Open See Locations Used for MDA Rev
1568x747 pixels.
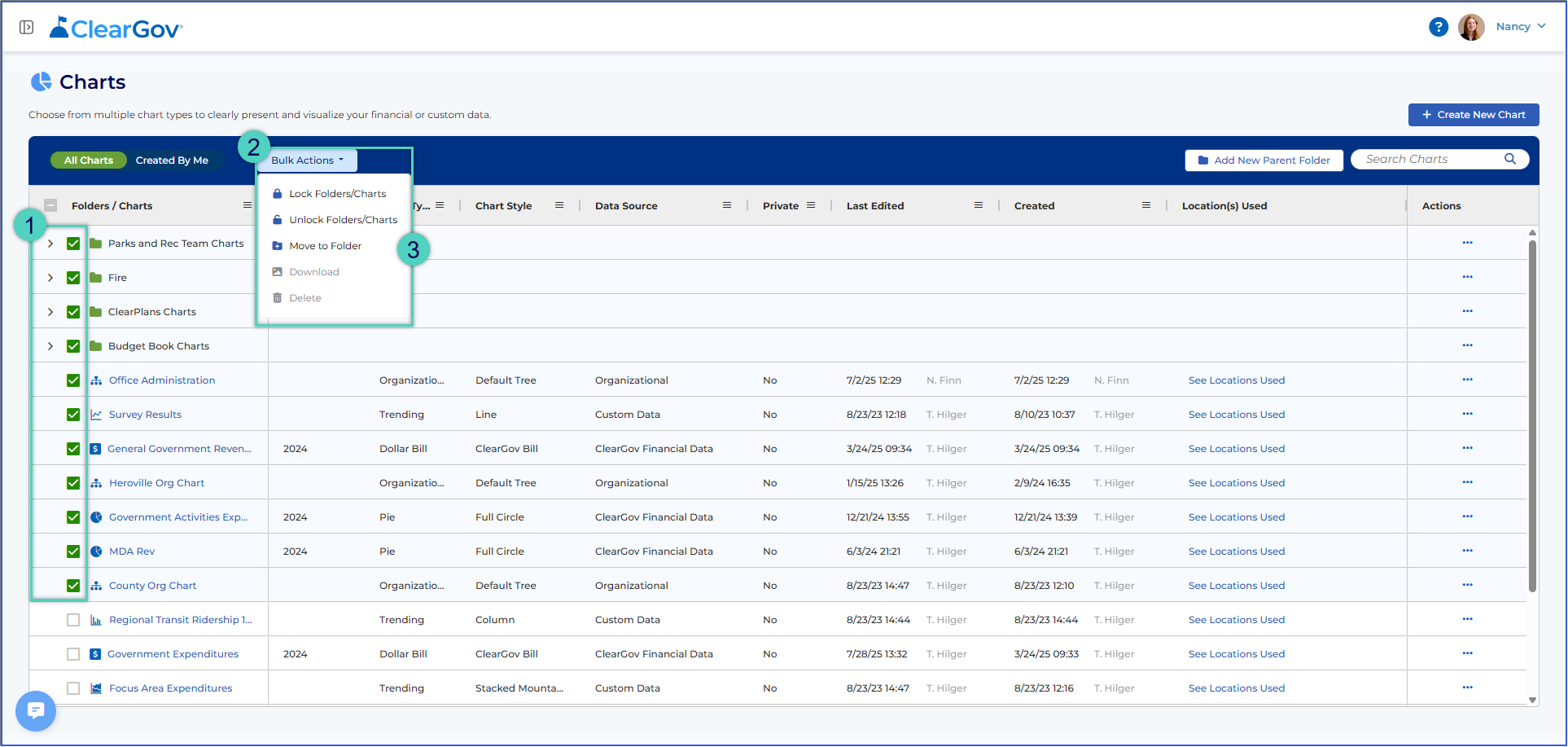1237,551
